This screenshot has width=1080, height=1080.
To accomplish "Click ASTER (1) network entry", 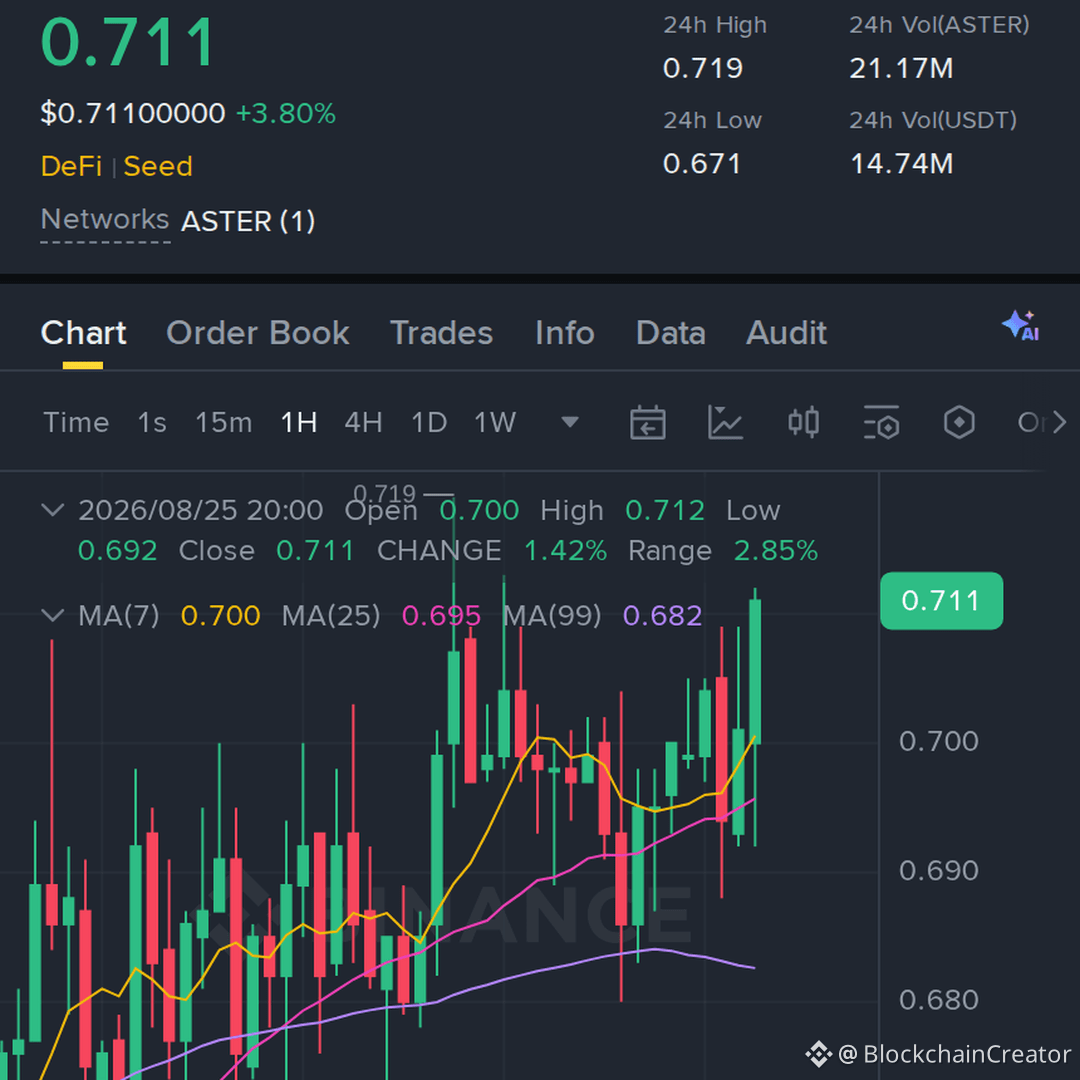I will [248, 222].
